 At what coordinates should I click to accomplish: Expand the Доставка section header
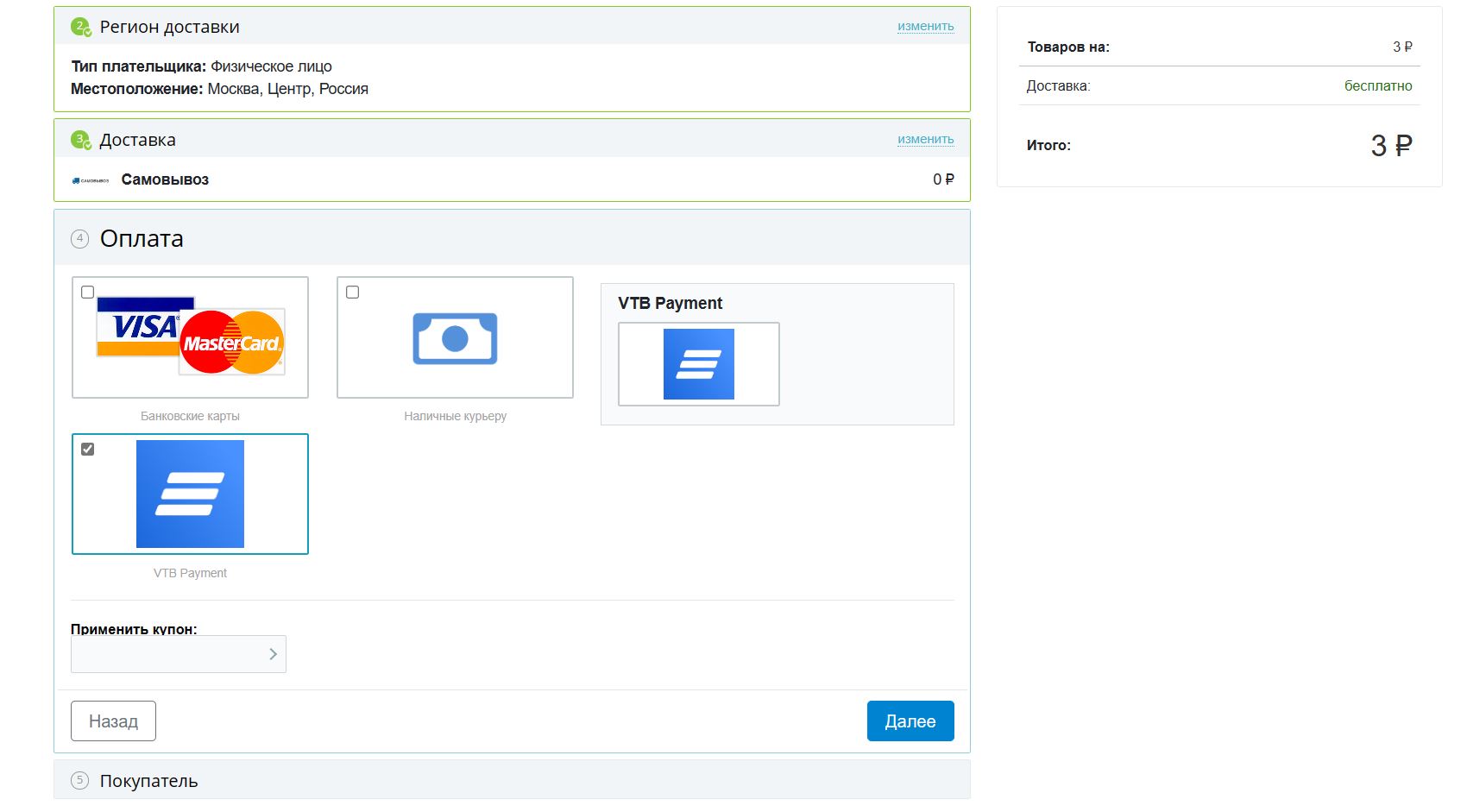point(137,140)
